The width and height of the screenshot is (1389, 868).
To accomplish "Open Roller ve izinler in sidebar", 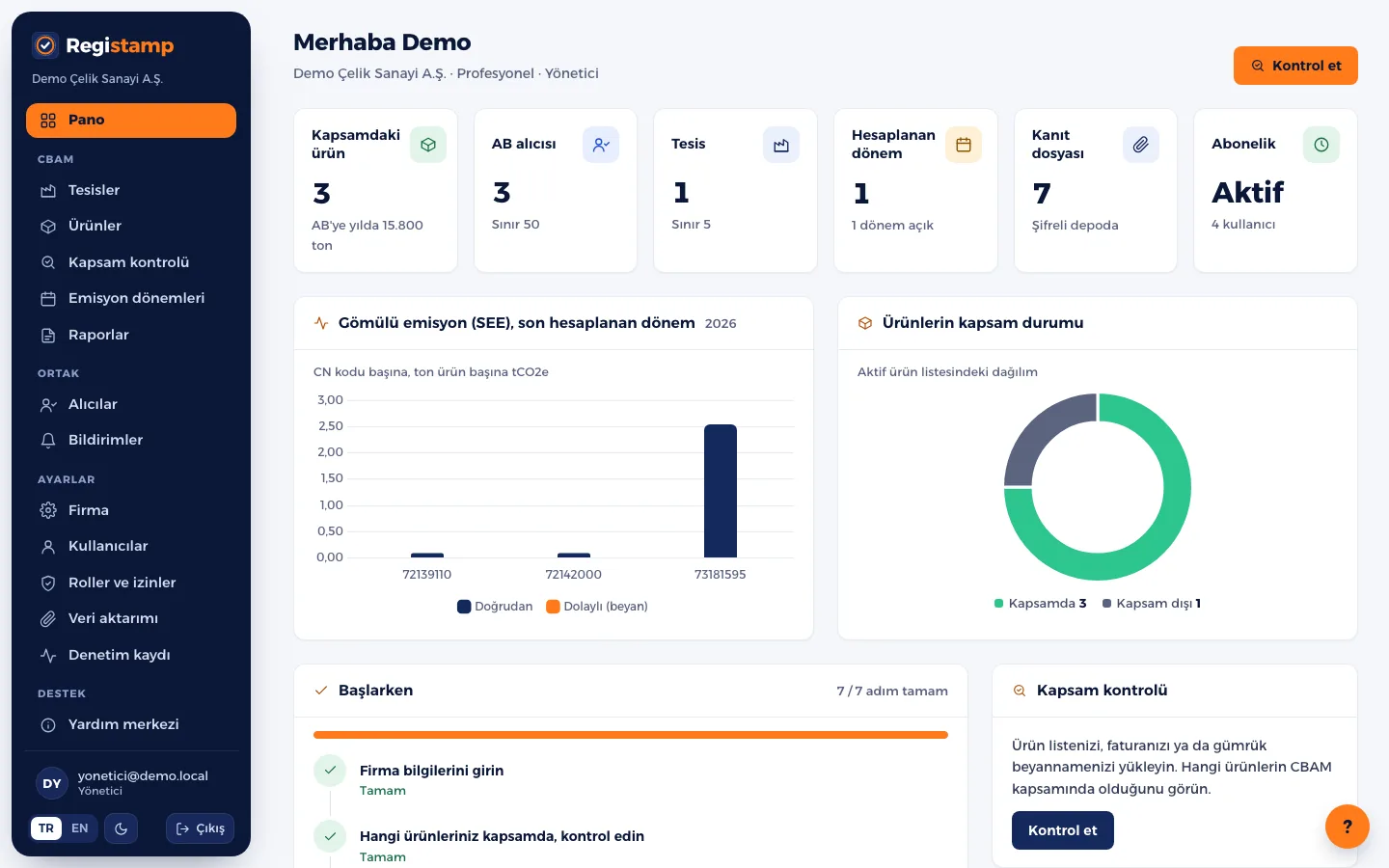I will point(131,583).
